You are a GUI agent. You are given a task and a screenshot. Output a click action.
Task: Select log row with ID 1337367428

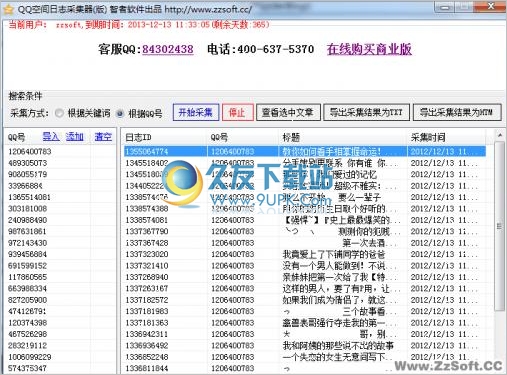[x=305, y=243]
